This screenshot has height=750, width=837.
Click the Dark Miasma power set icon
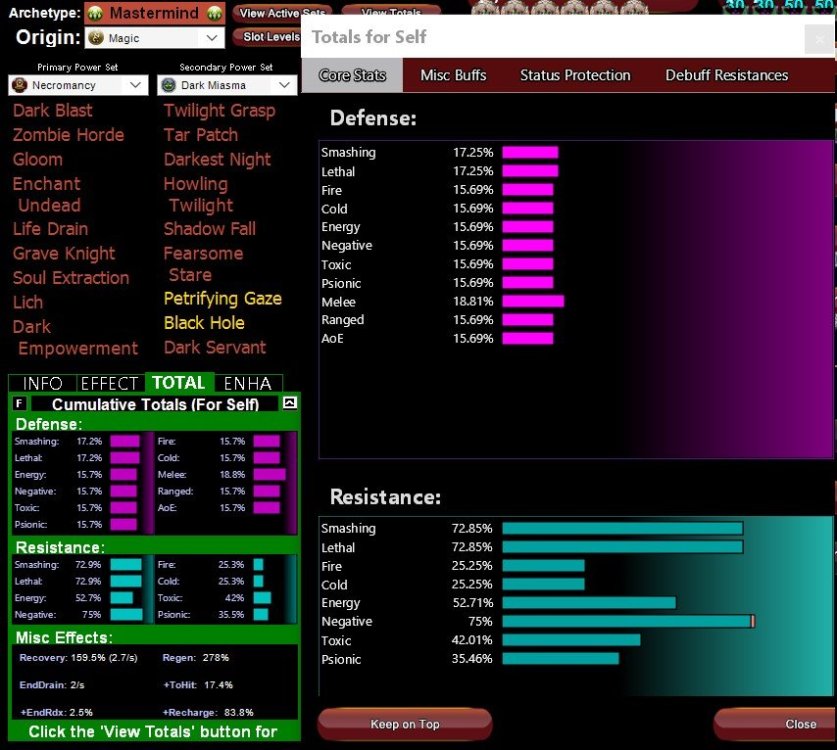click(168, 86)
